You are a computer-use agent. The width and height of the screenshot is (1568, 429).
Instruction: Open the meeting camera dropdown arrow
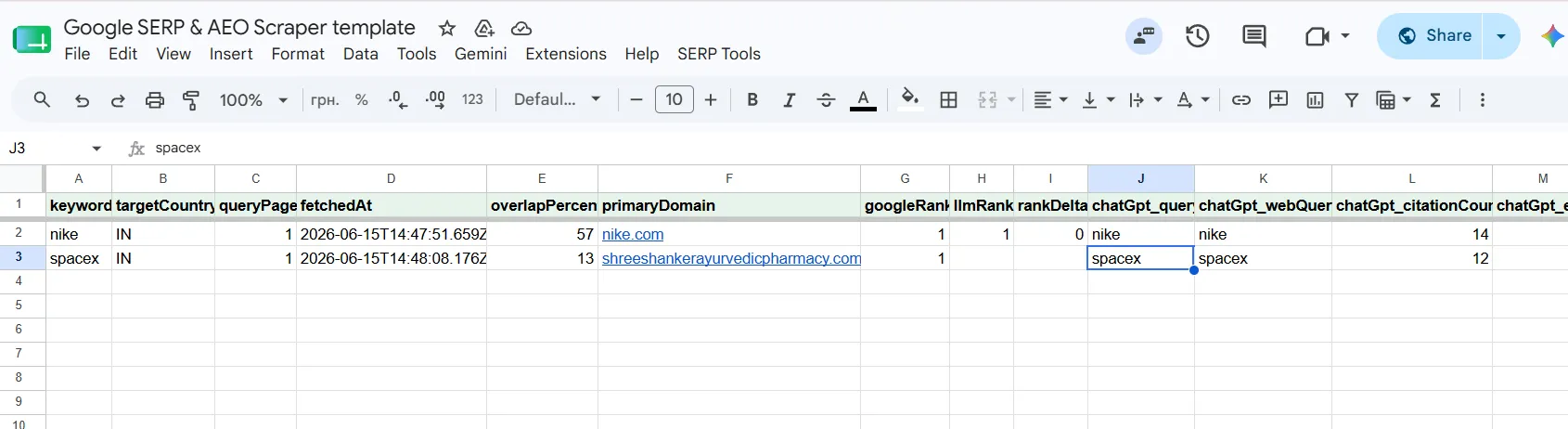point(1345,36)
